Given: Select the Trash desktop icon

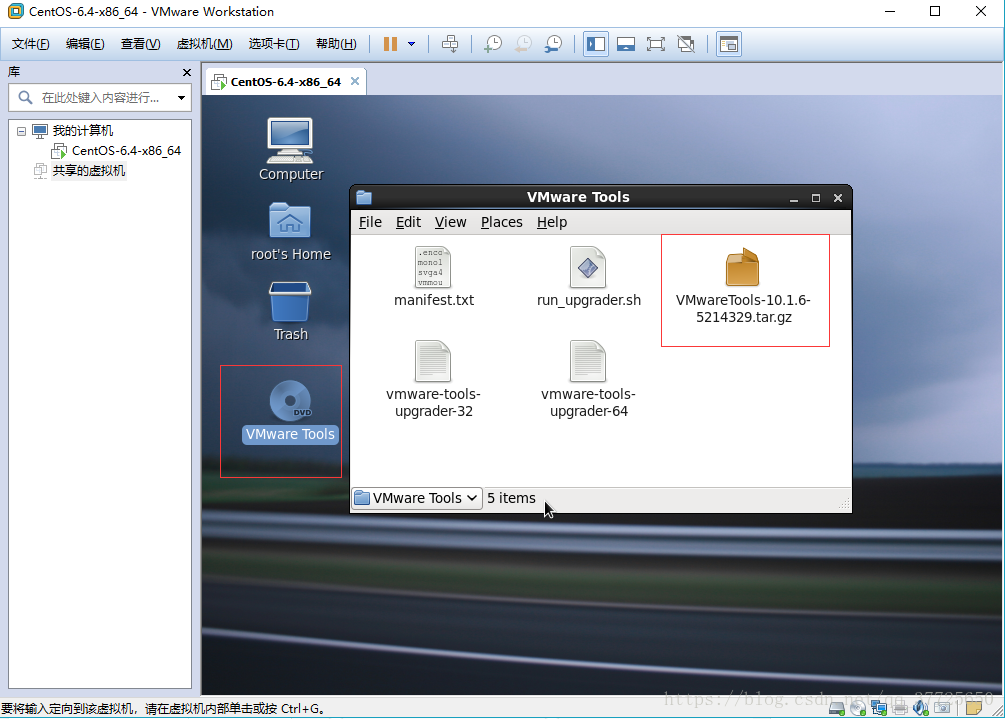Looking at the screenshot, I should pos(291,311).
